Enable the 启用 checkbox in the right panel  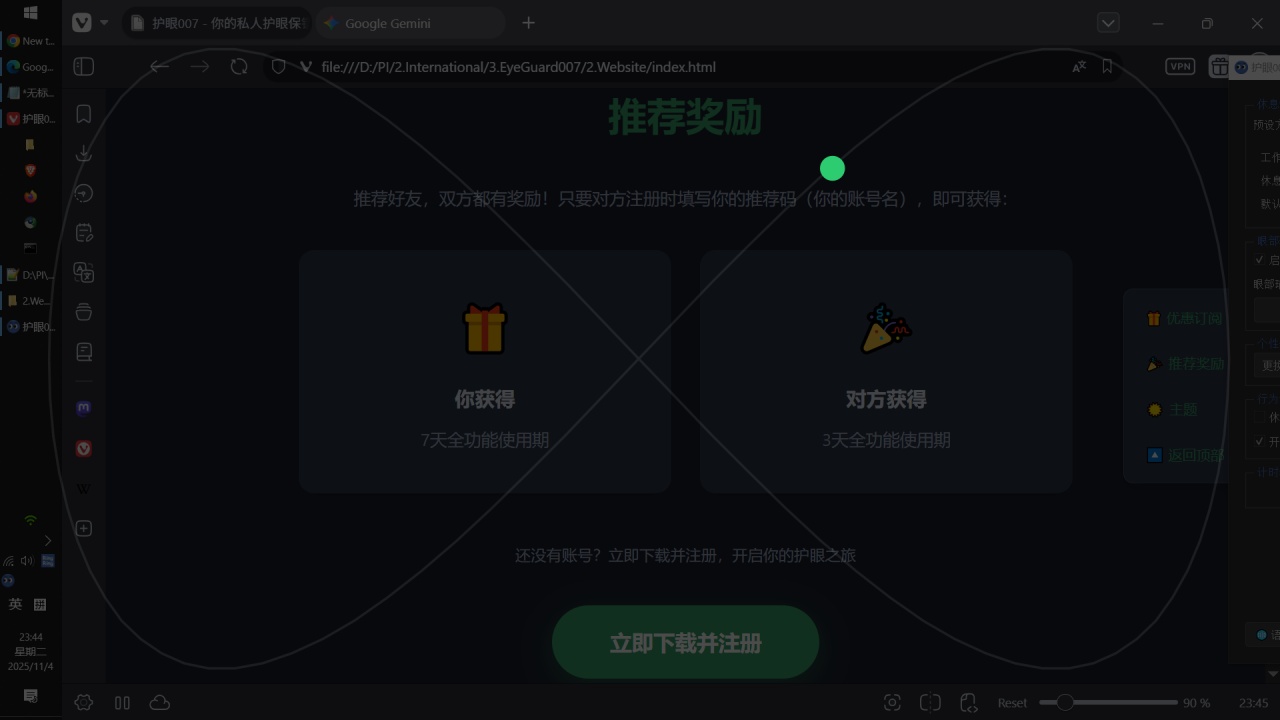pos(1258,259)
